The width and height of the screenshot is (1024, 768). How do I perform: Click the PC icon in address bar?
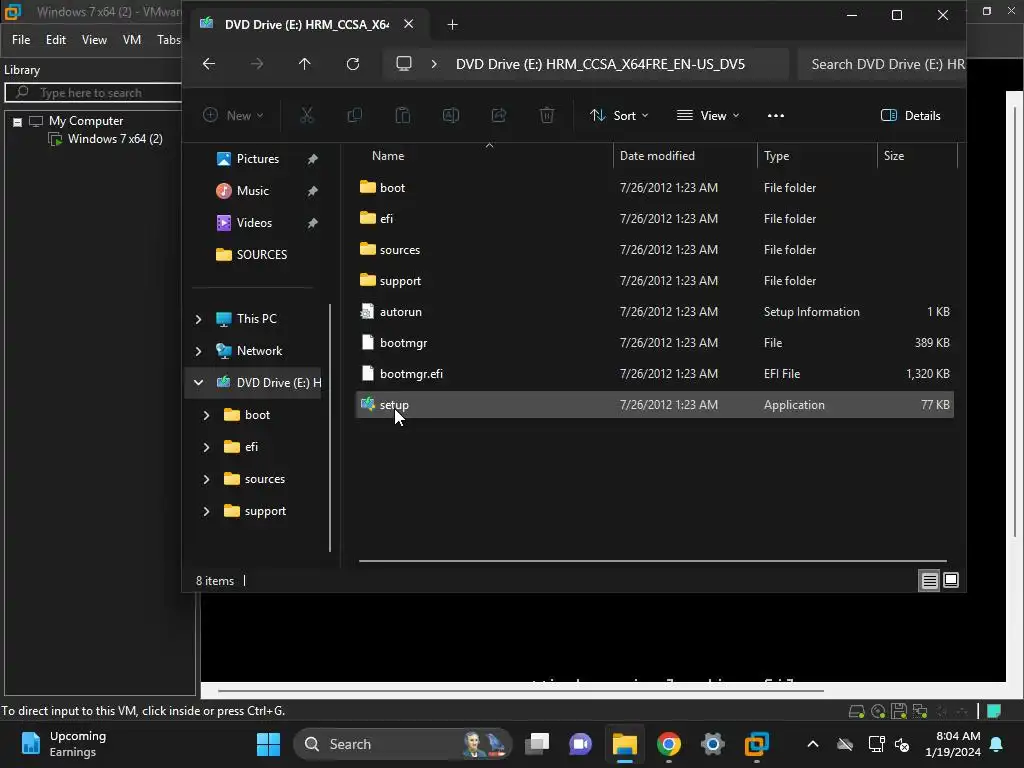point(404,64)
